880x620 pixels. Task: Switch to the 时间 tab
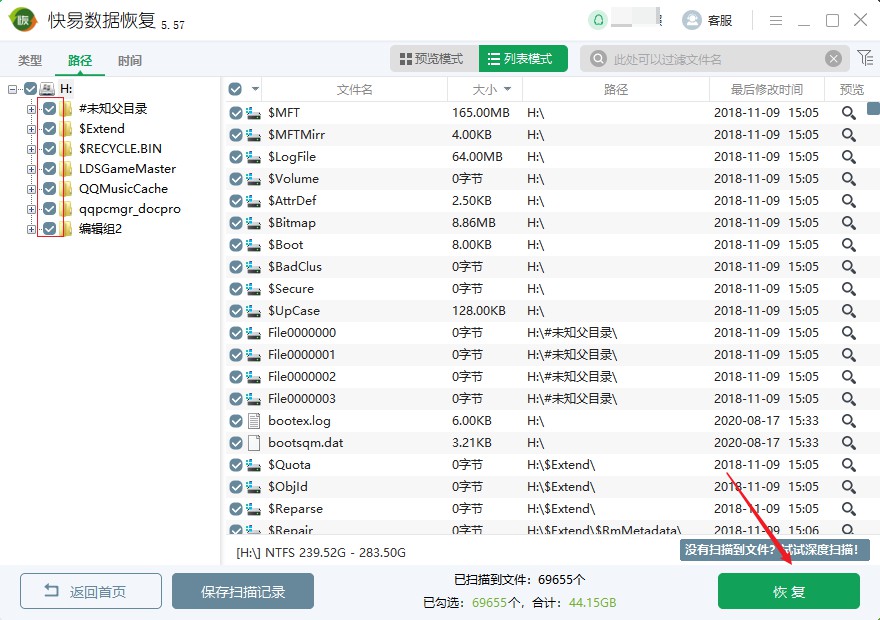coord(129,60)
